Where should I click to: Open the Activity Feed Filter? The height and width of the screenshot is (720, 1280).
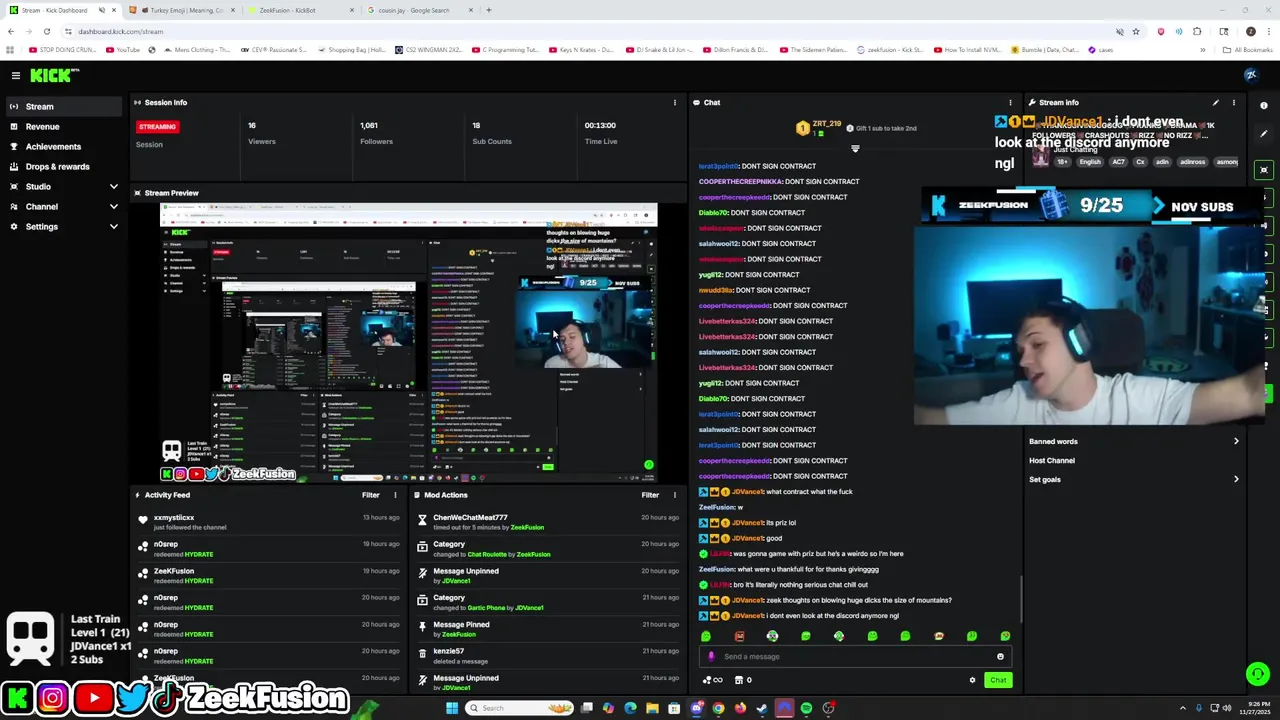[x=370, y=495]
